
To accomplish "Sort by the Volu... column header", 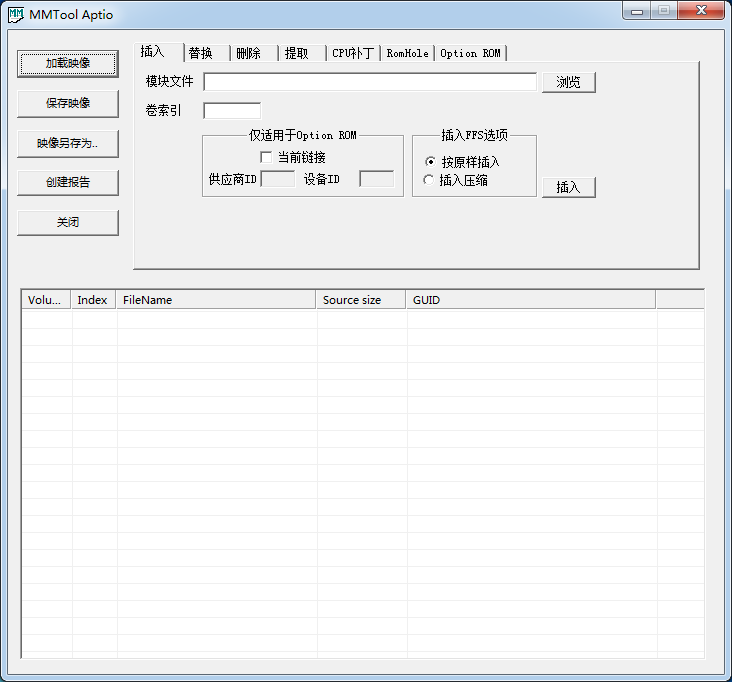I will (x=46, y=300).
